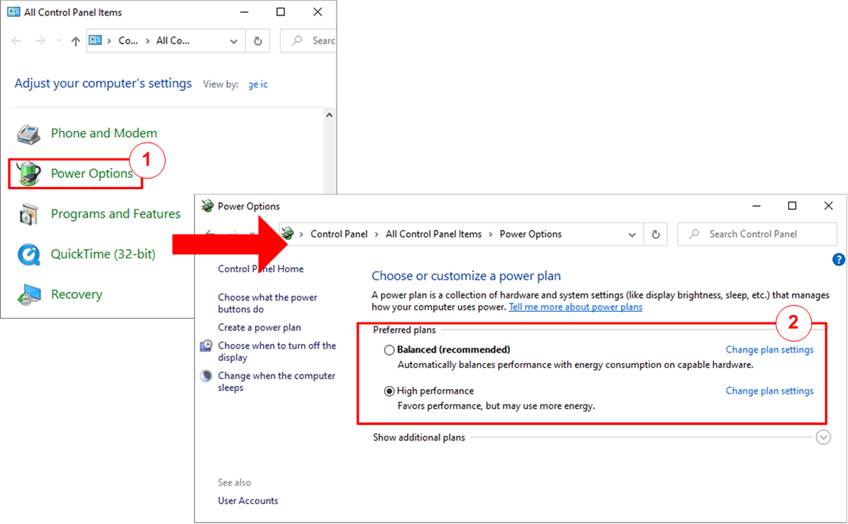The width and height of the screenshot is (848, 524).
Task: Refresh the Power Options window
Action: click(x=655, y=234)
